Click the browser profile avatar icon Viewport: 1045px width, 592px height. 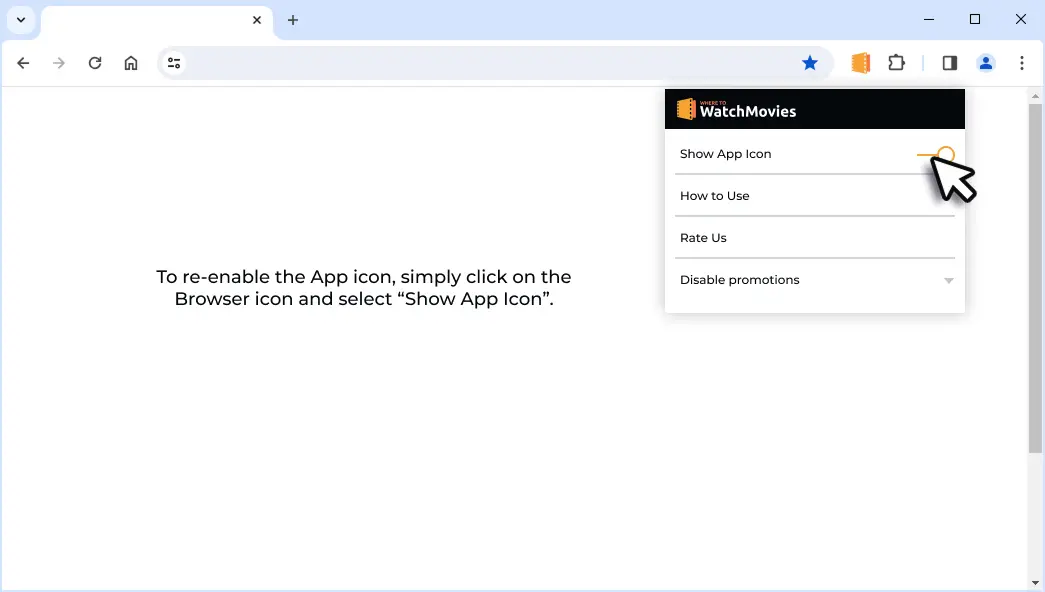[986, 62]
